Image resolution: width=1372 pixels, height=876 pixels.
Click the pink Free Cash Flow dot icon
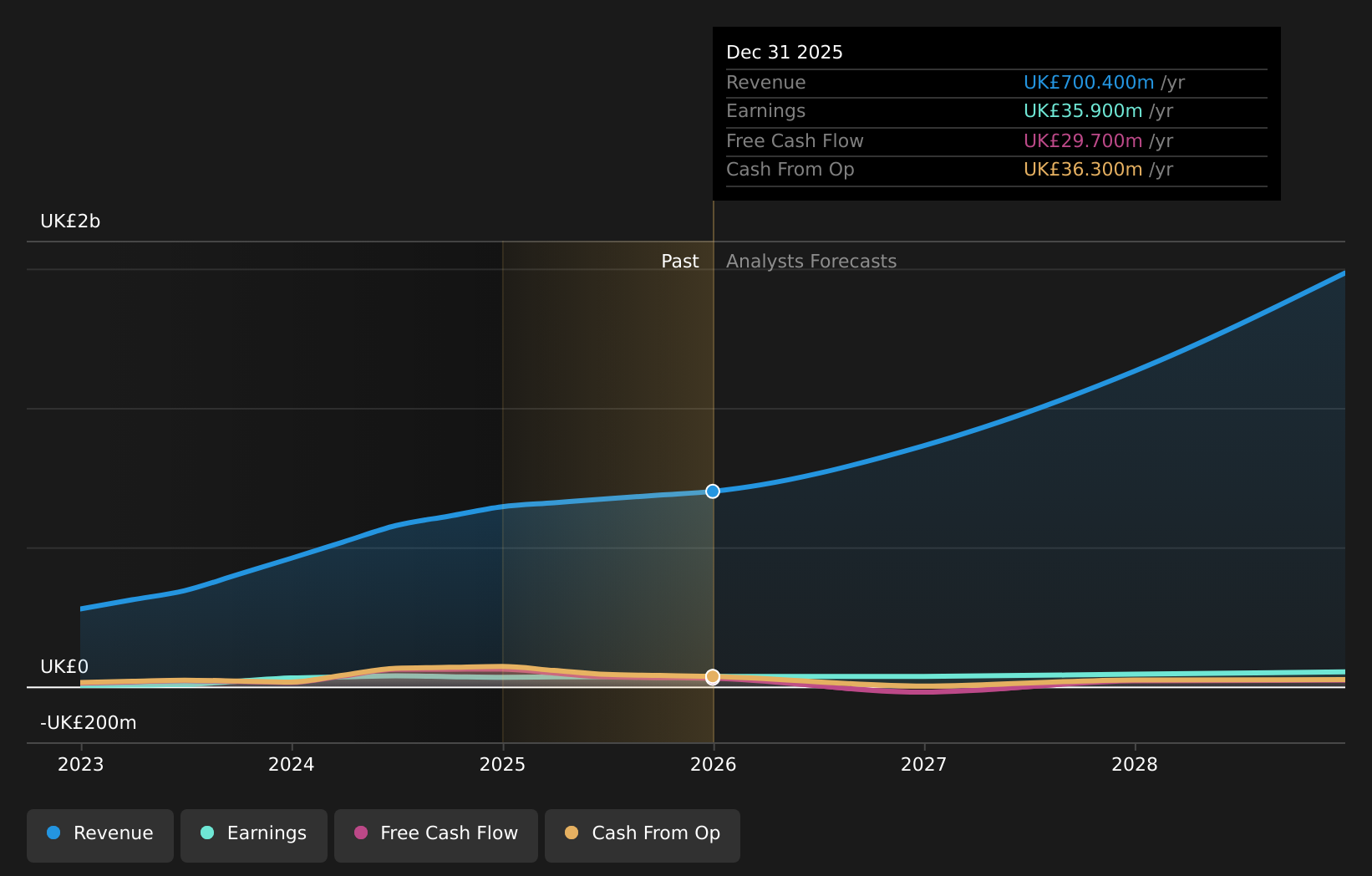(x=360, y=833)
